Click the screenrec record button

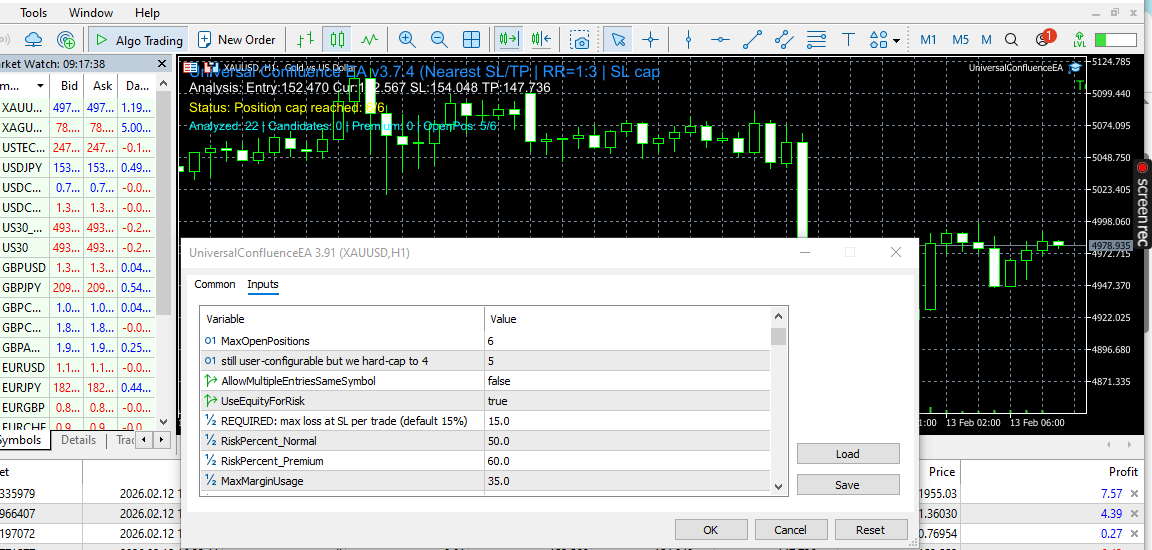1142,167
